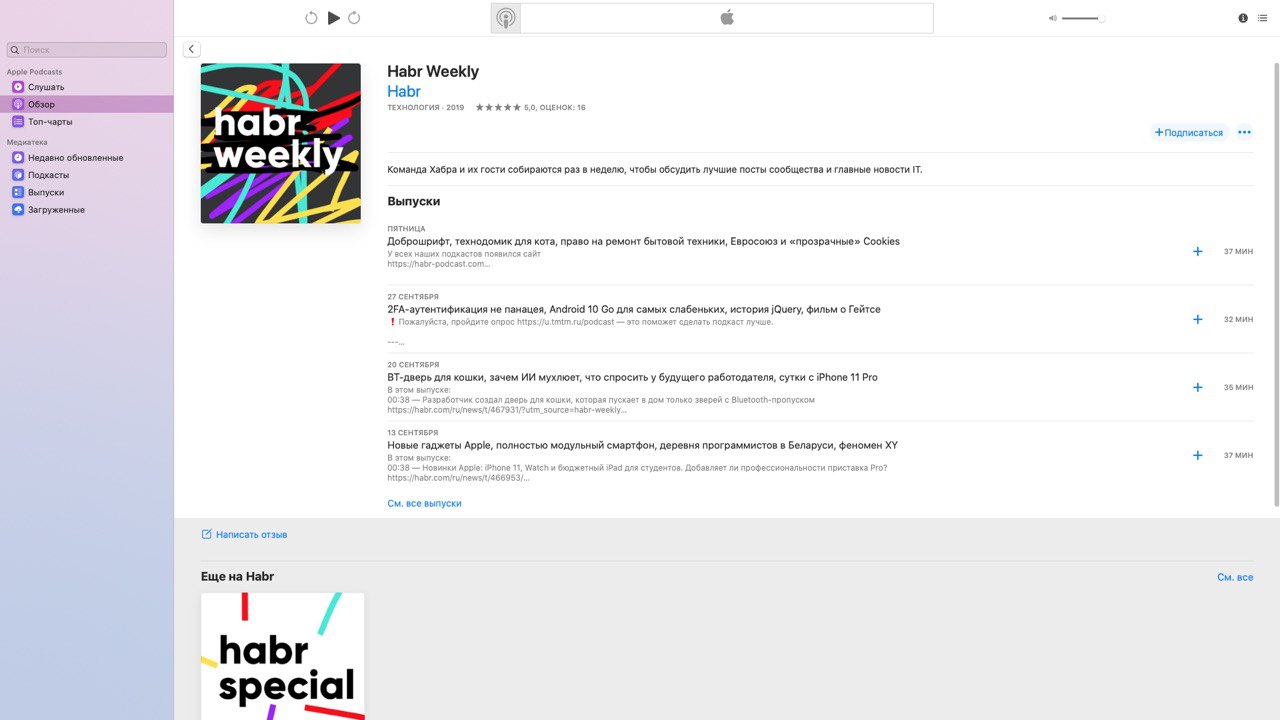
Task: Open the three-dots more options menu
Action: 1244,132
